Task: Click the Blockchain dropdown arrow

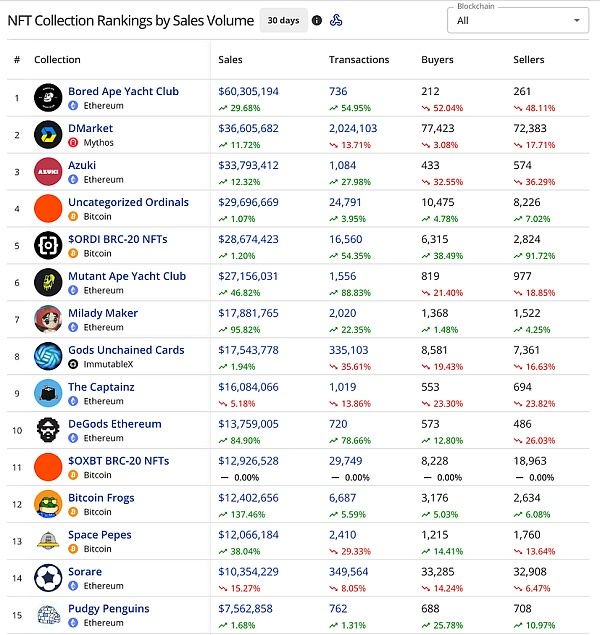Action: click(577, 21)
